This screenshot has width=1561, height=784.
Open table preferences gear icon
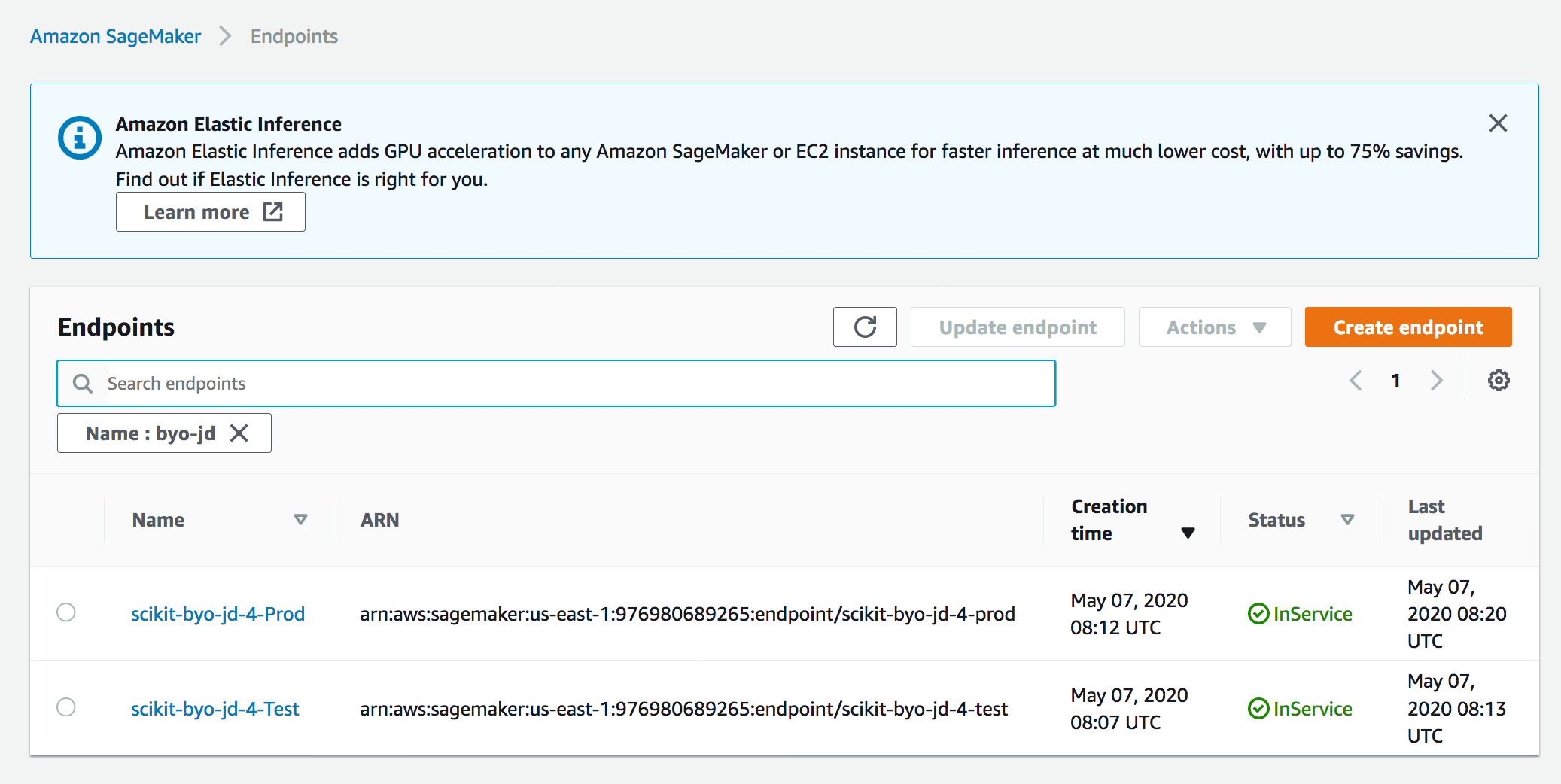tap(1499, 381)
